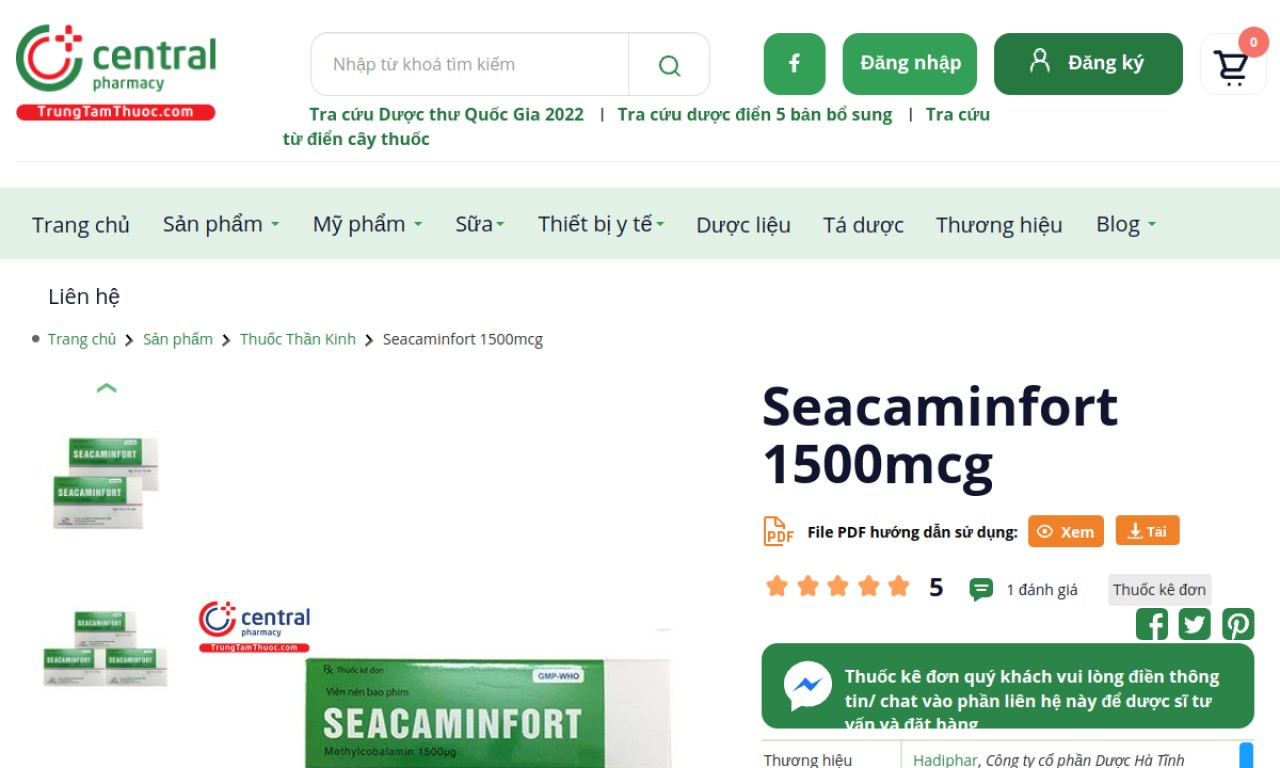Share product on Facebook
This screenshot has height=768, width=1280.
tap(1152, 624)
